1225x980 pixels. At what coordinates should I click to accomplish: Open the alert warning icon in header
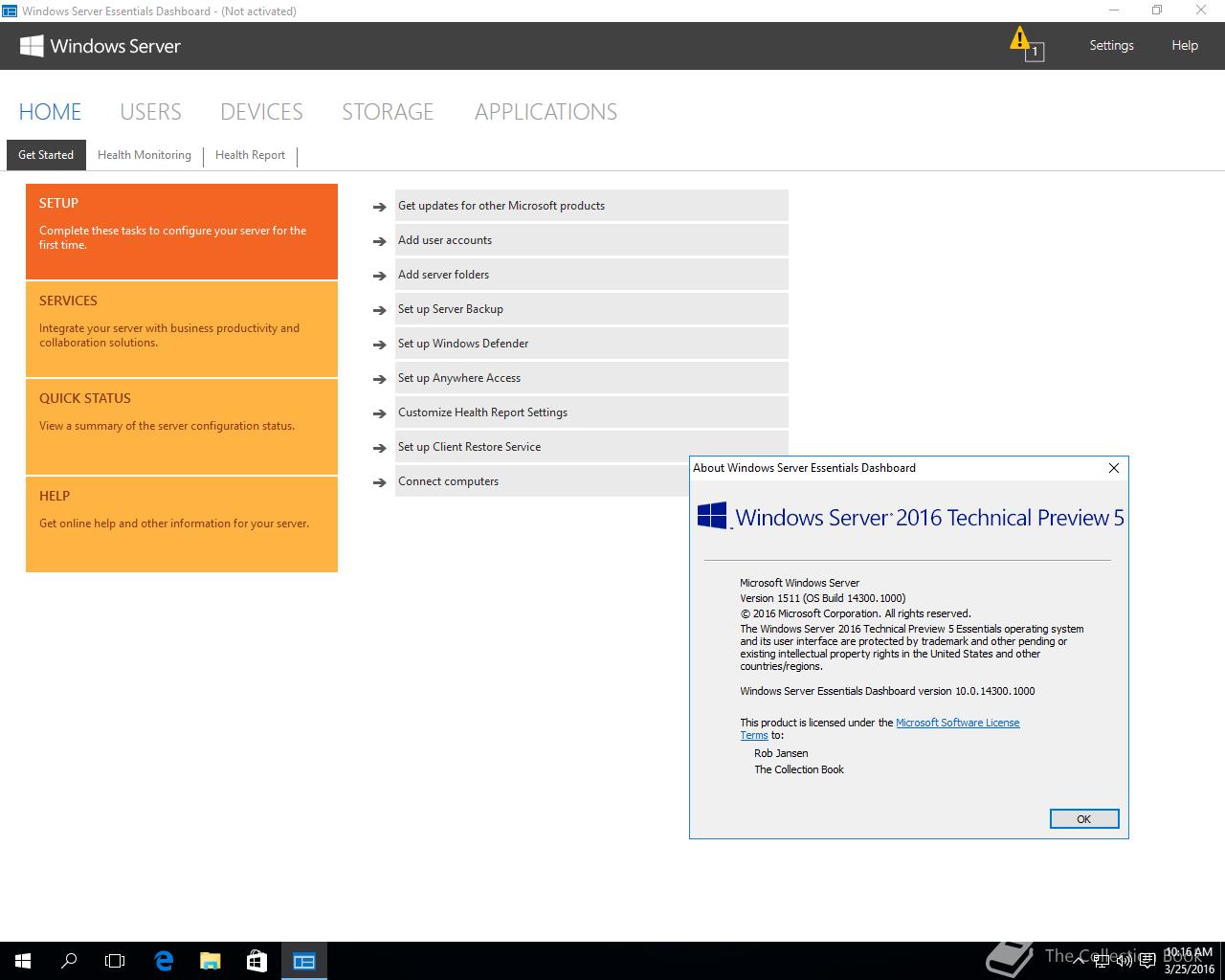(1026, 44)
